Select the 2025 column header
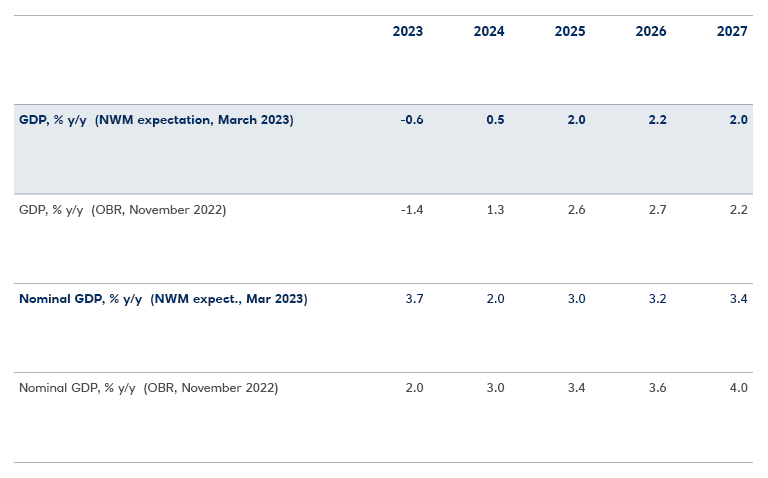Image resolution: width=768 pixels, height=478 pixels. tap(570, 32)
